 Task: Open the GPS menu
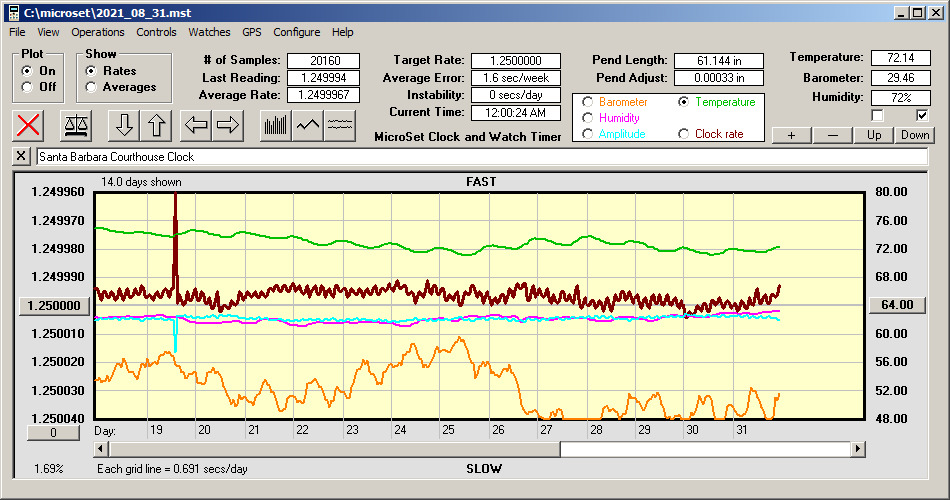click(x=251, y=32)
